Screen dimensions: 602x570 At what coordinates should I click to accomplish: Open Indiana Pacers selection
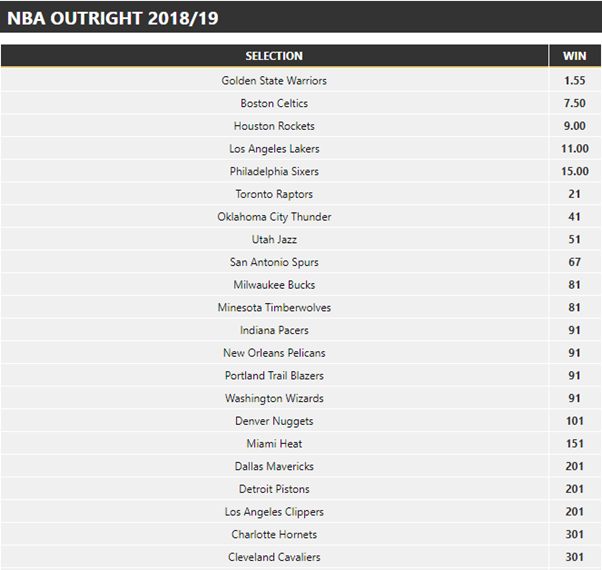(274, 330)
